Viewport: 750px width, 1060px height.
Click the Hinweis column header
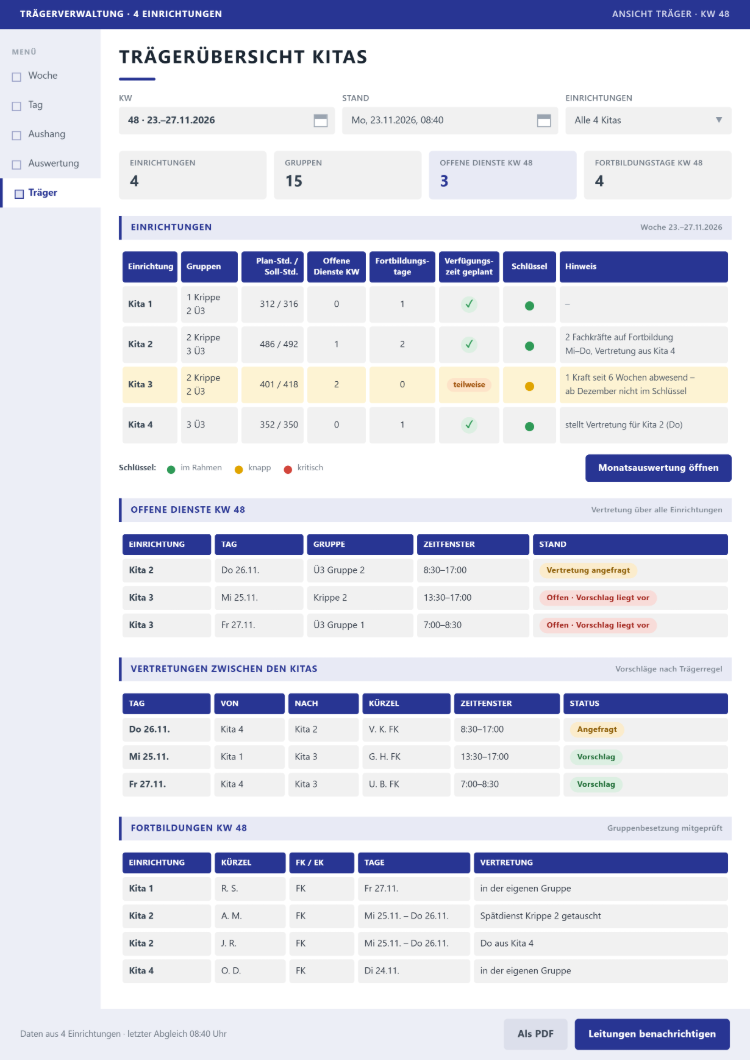tap(644, 266)
